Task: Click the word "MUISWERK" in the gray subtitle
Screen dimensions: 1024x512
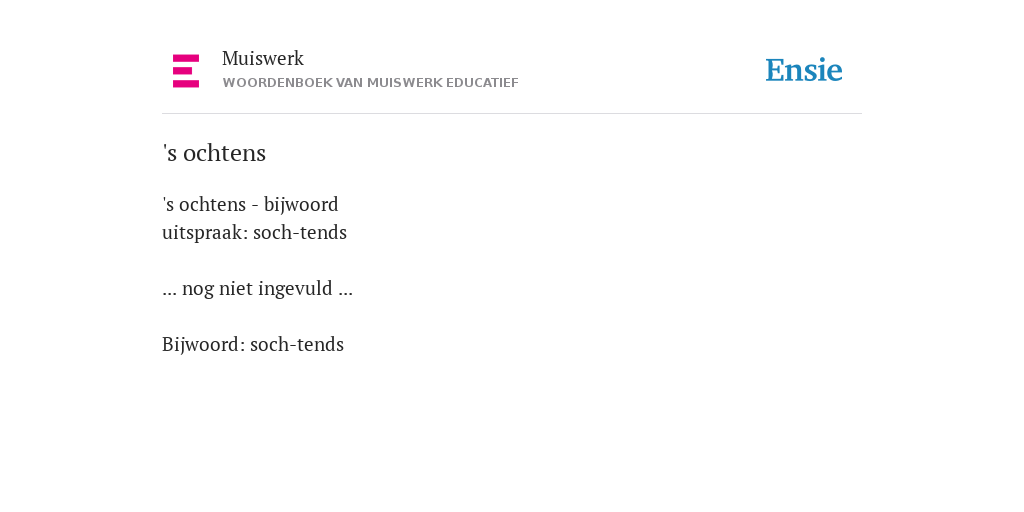Action: point(405,83)
